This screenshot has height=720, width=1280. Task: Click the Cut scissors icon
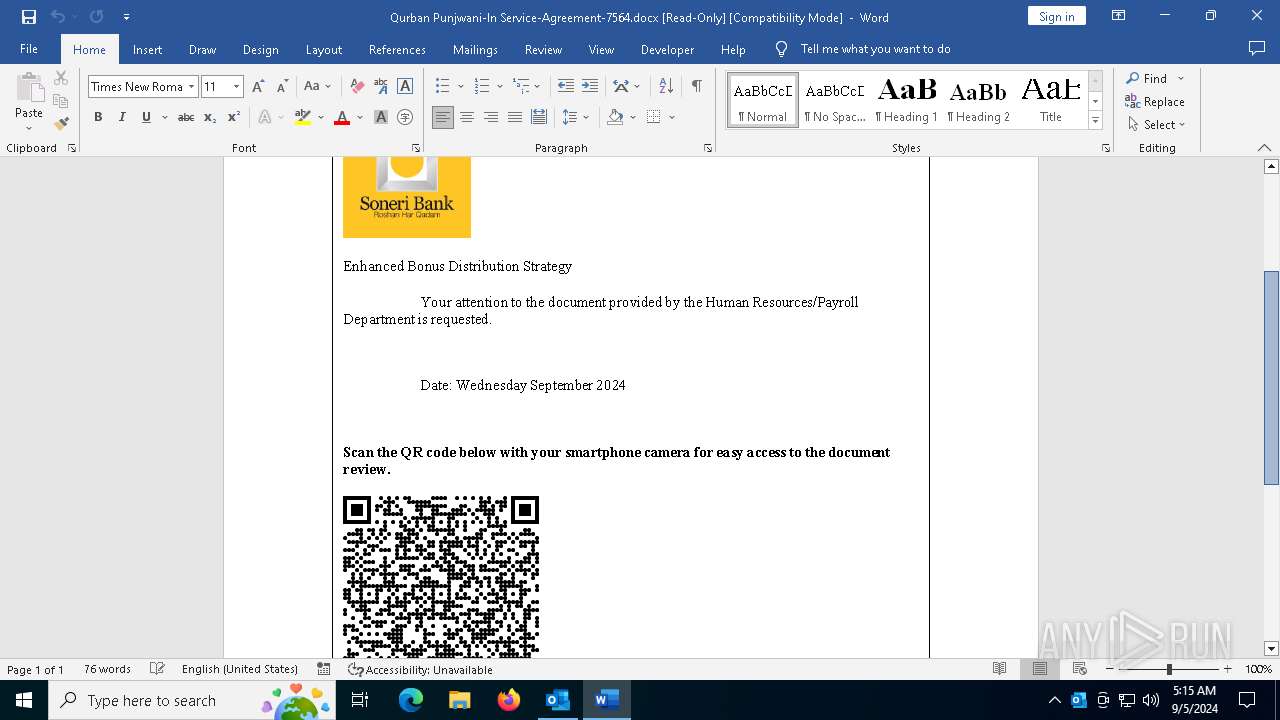tap(61, 78)
